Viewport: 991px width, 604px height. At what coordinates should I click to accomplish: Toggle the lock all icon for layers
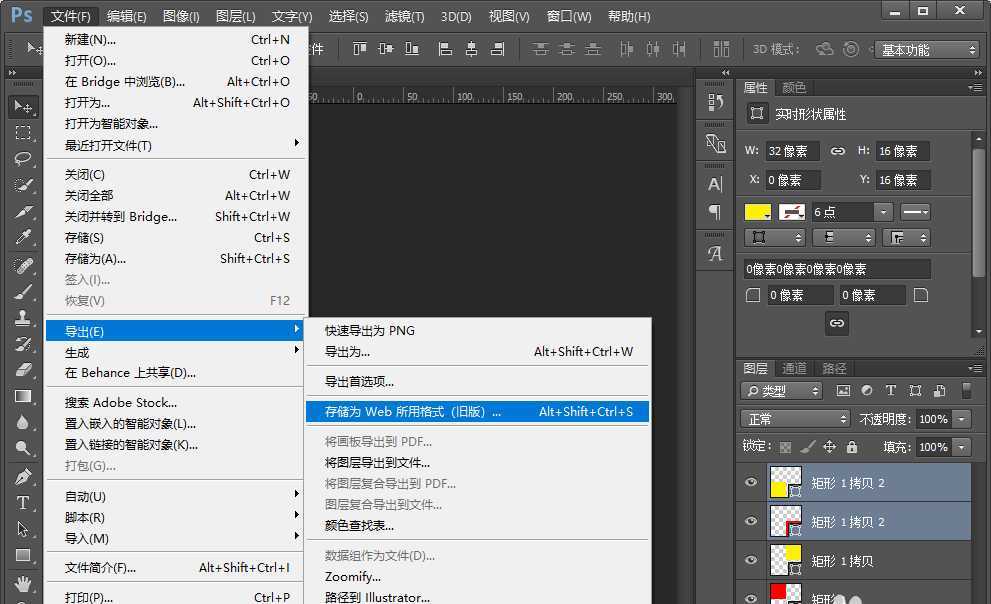852,447
